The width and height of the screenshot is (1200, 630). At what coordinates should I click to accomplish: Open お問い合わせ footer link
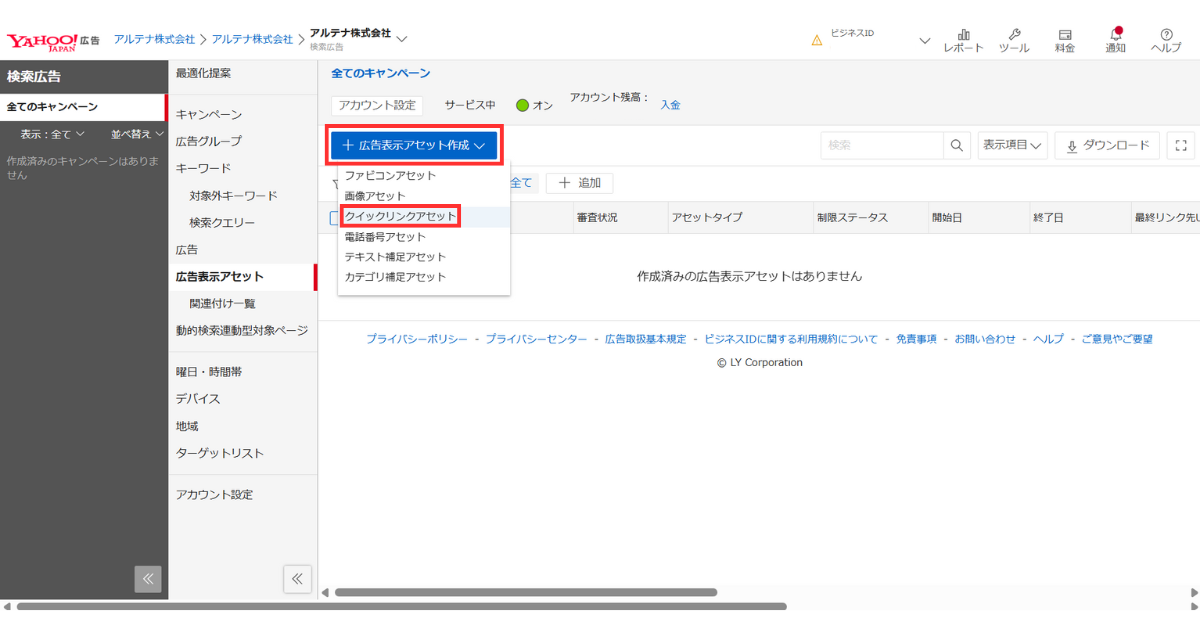(x=985, y=339)
